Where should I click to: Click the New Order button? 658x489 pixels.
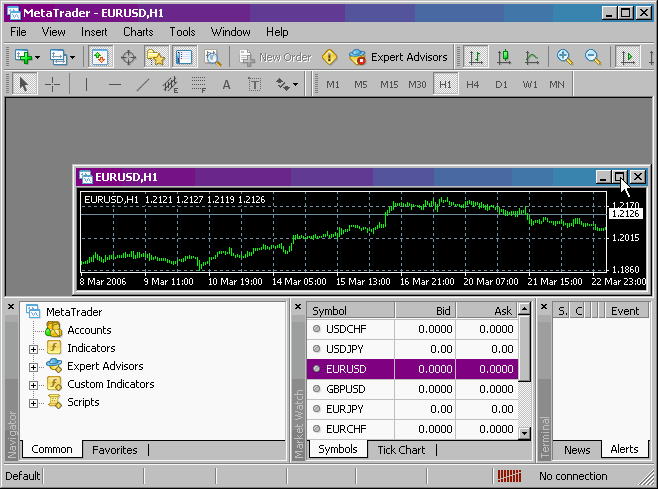[276, 57]
